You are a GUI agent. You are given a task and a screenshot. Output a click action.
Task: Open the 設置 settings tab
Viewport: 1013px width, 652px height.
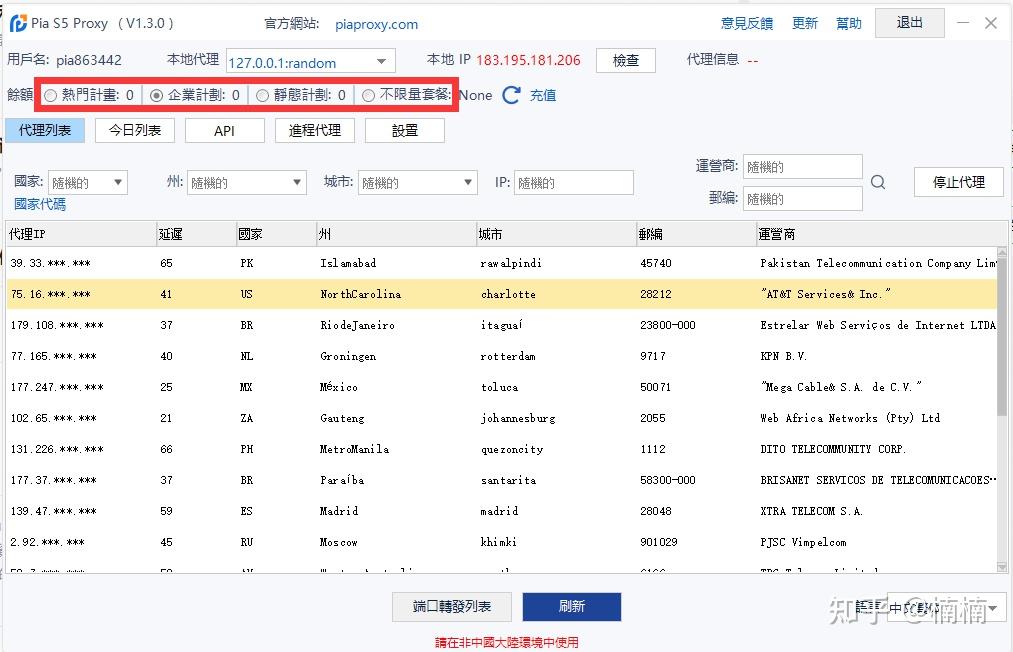tap(405, 130)
